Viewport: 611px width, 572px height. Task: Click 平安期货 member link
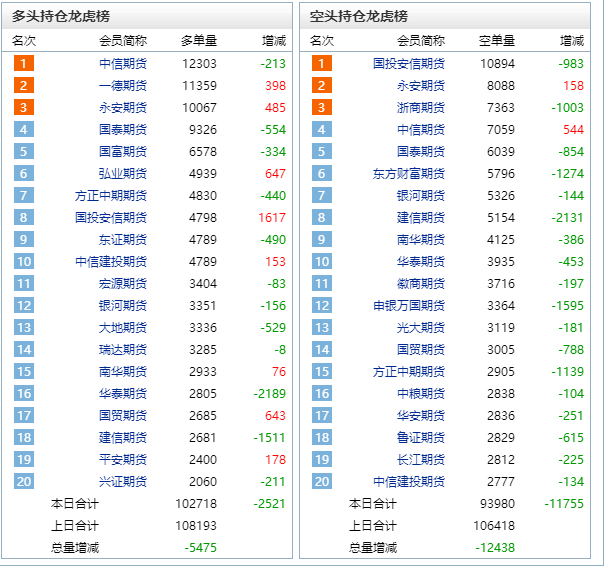(x=123, y=460)
